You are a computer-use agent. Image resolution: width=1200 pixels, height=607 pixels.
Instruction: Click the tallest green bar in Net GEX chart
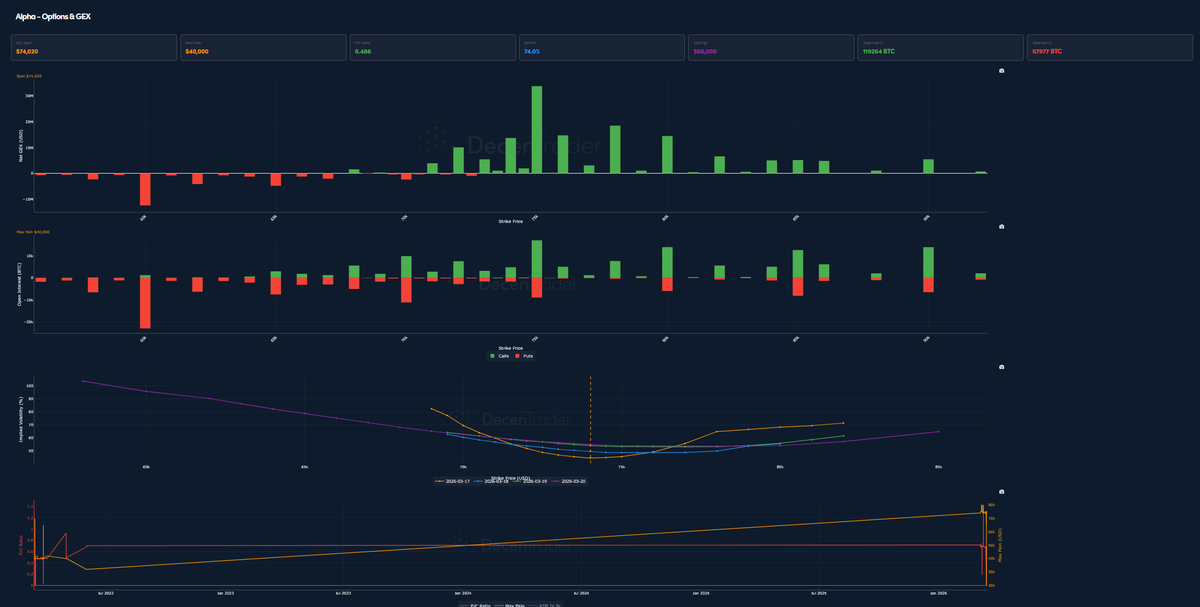pyautogui.click(x=537, y=129)
